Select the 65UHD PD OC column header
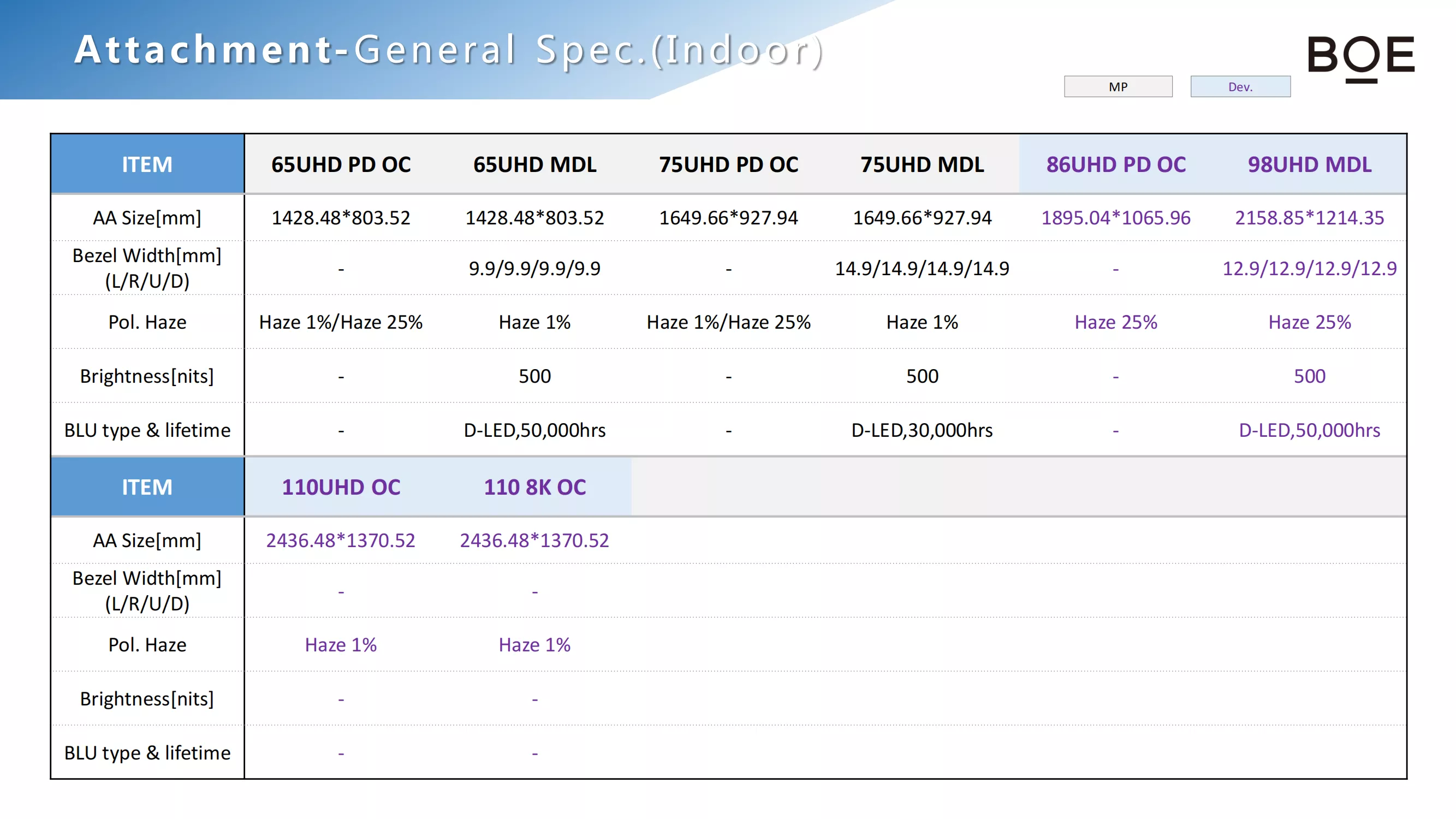The height and width of the screenshot is (819, 1456). (341, 164)
